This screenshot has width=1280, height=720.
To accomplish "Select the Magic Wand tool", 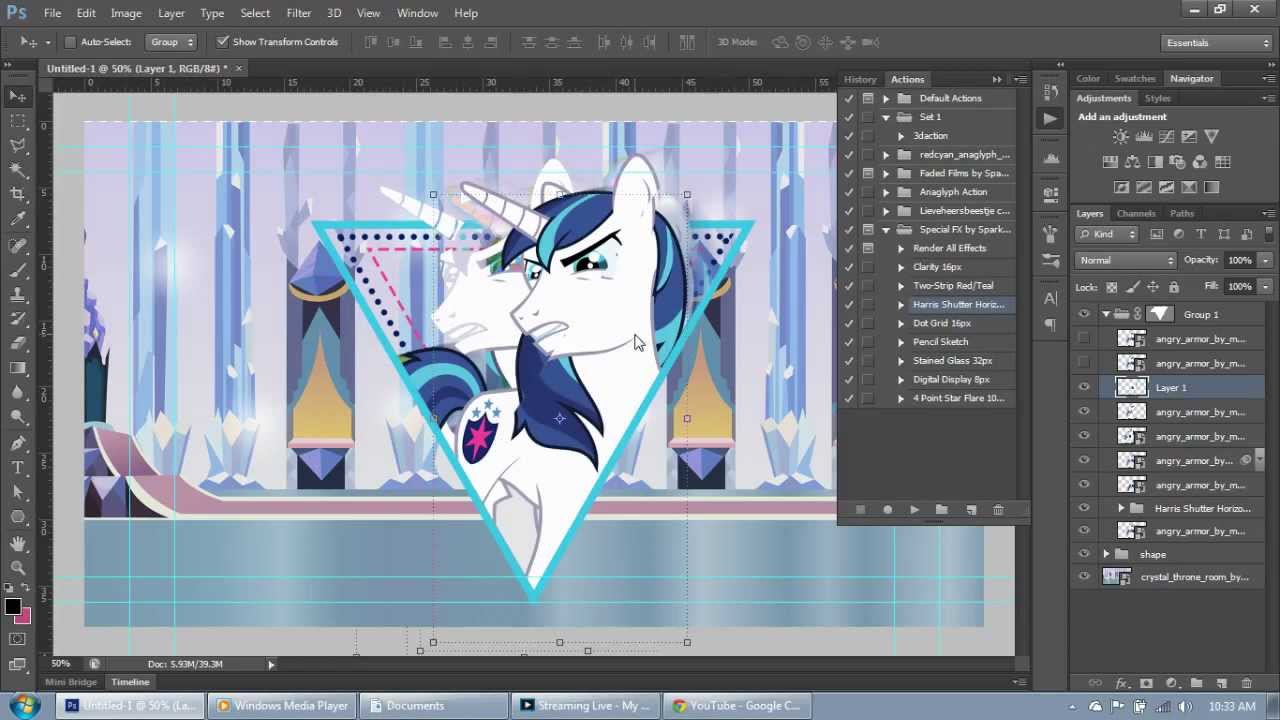I will (18, 171).
